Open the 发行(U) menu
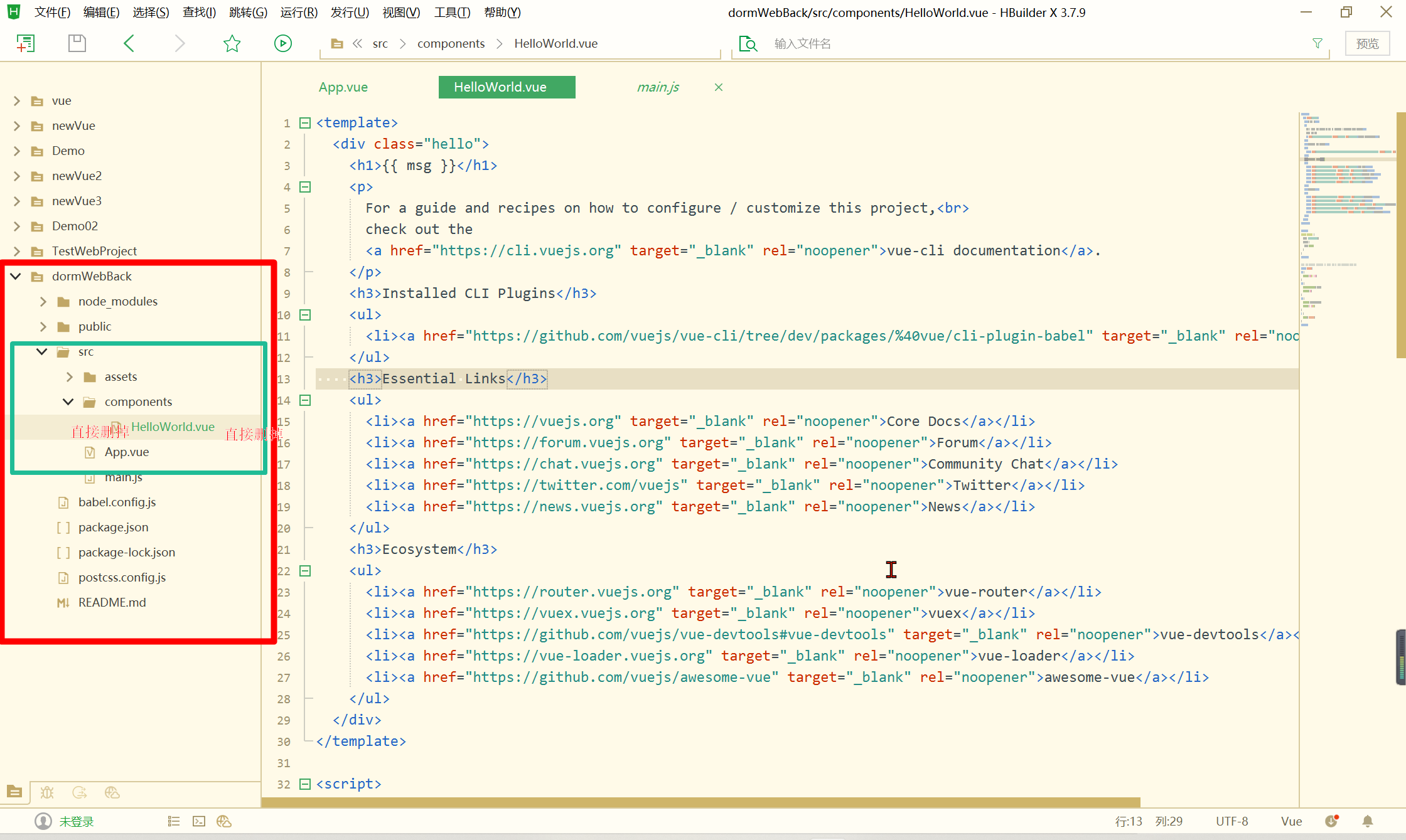The image size is (1406, 840). [x=350, y=13]
